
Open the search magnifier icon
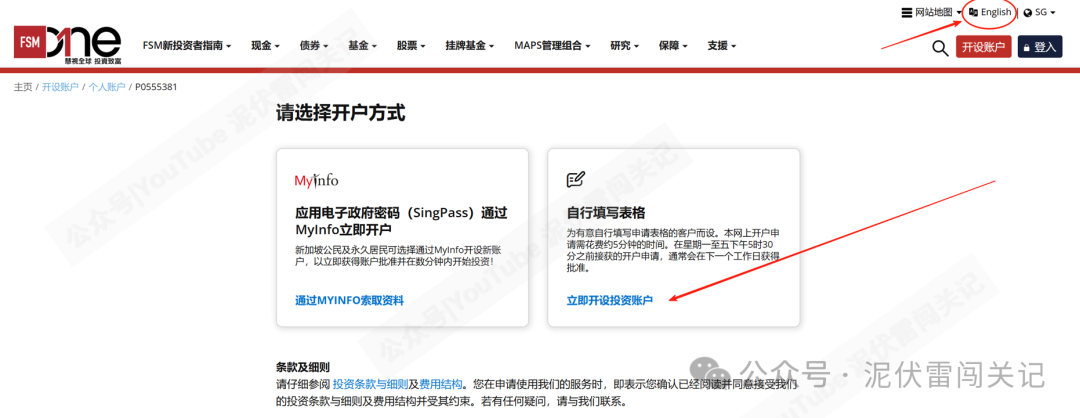click(x=940, y=48)
